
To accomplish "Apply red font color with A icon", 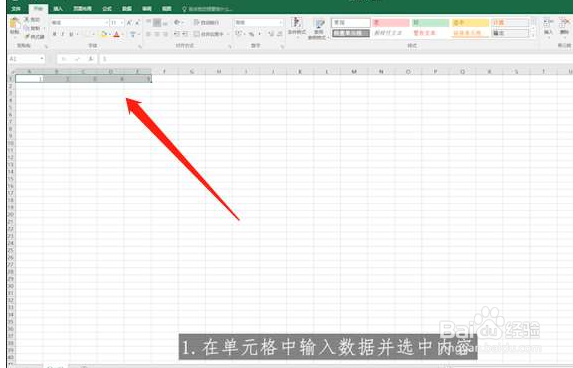I will 116,34.
